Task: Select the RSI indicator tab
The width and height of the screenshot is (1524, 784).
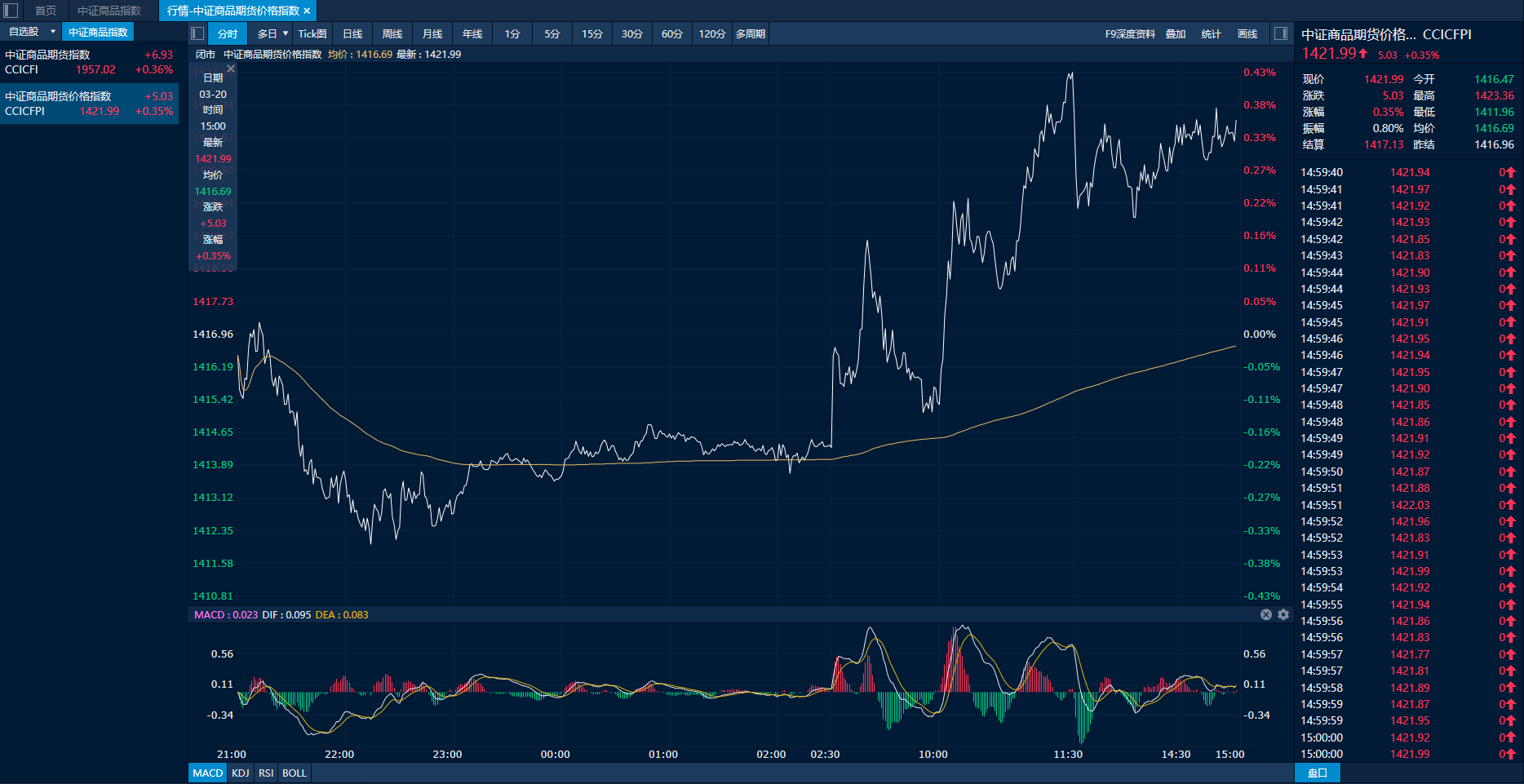Action: (x=266, y=773)
